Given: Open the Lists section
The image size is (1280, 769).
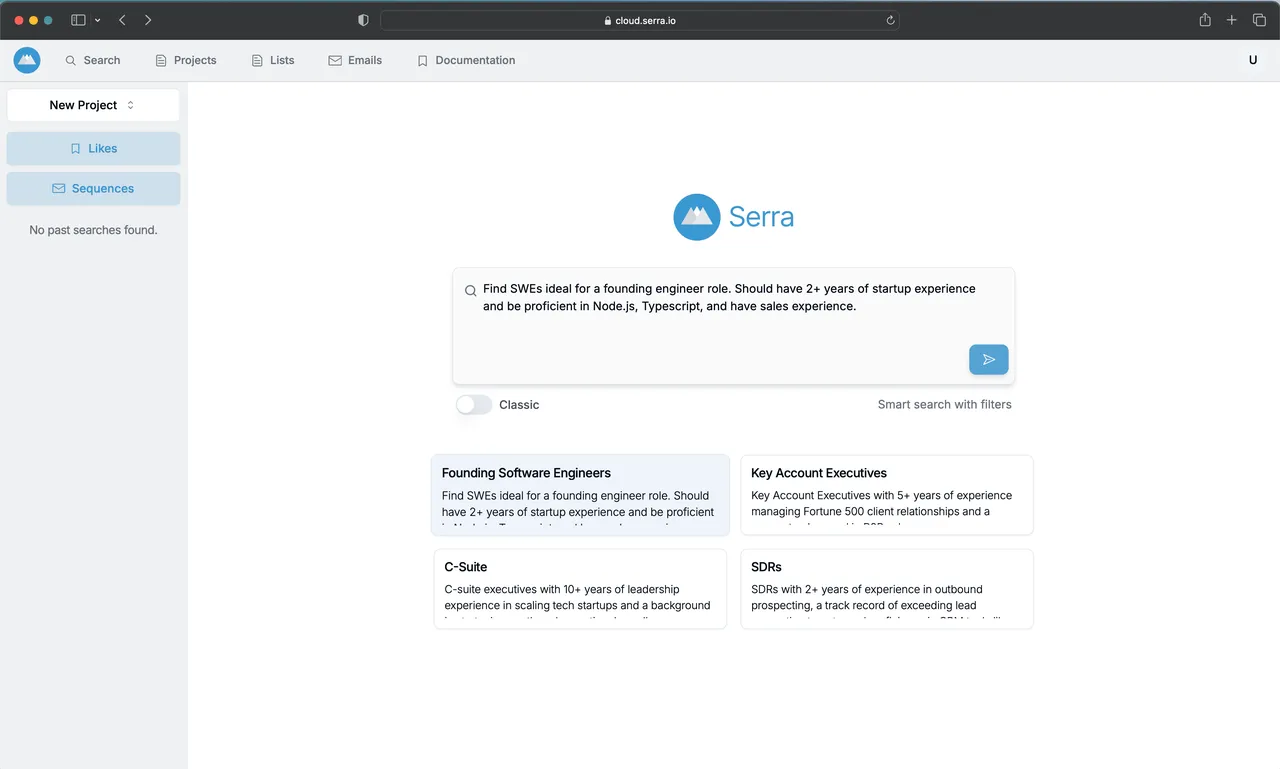Looking at the screenshot, I should [273, 60].
